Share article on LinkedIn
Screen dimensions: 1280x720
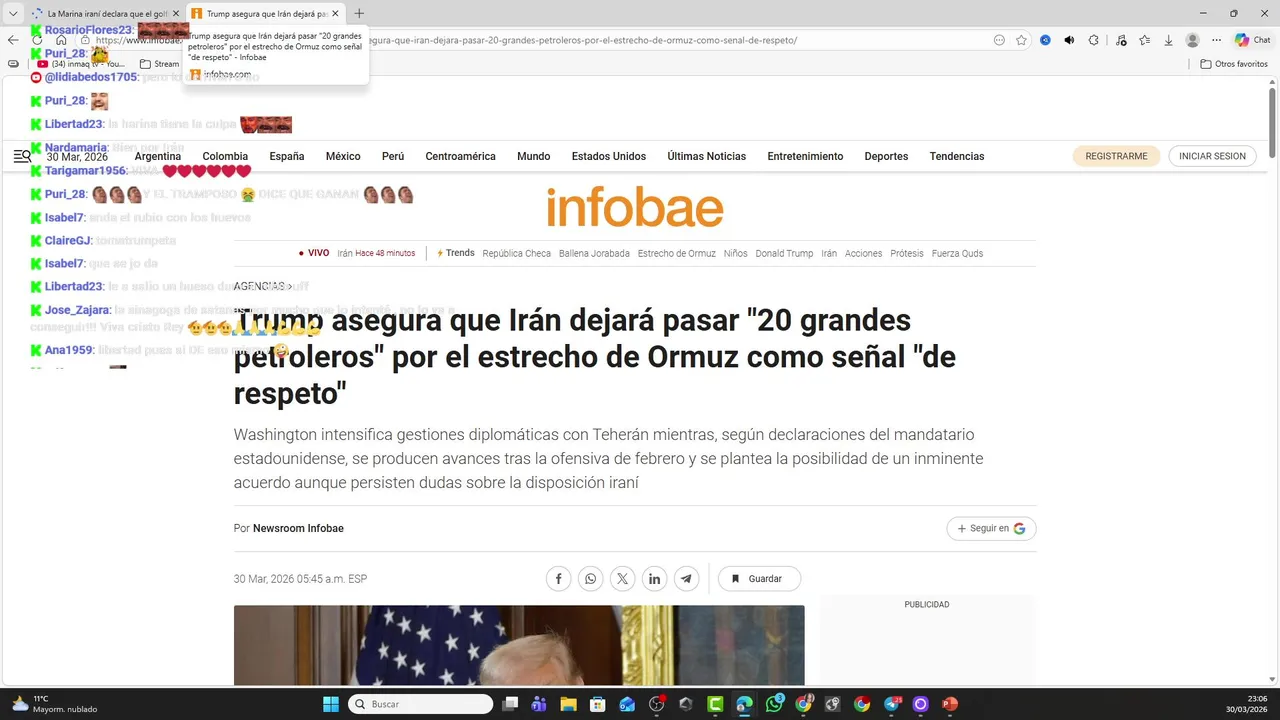click(654, 578)
